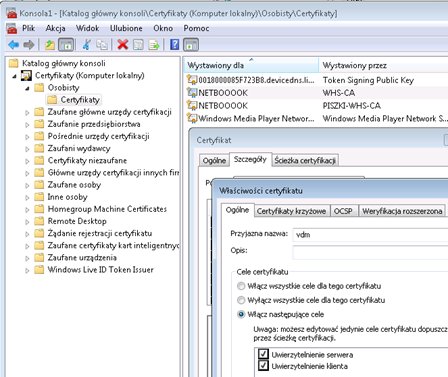Screen dimensions: 448x377
Task: Expand Zaufani wydawcy node
Action: click(x=27, y=149)
